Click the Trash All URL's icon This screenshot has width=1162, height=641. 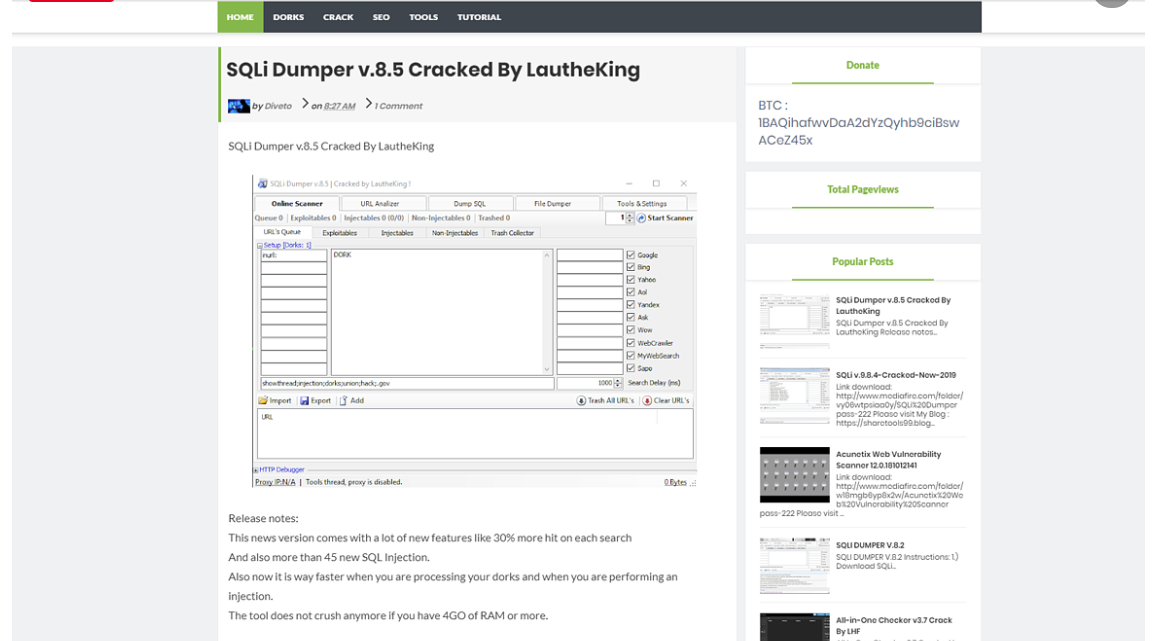581,401
